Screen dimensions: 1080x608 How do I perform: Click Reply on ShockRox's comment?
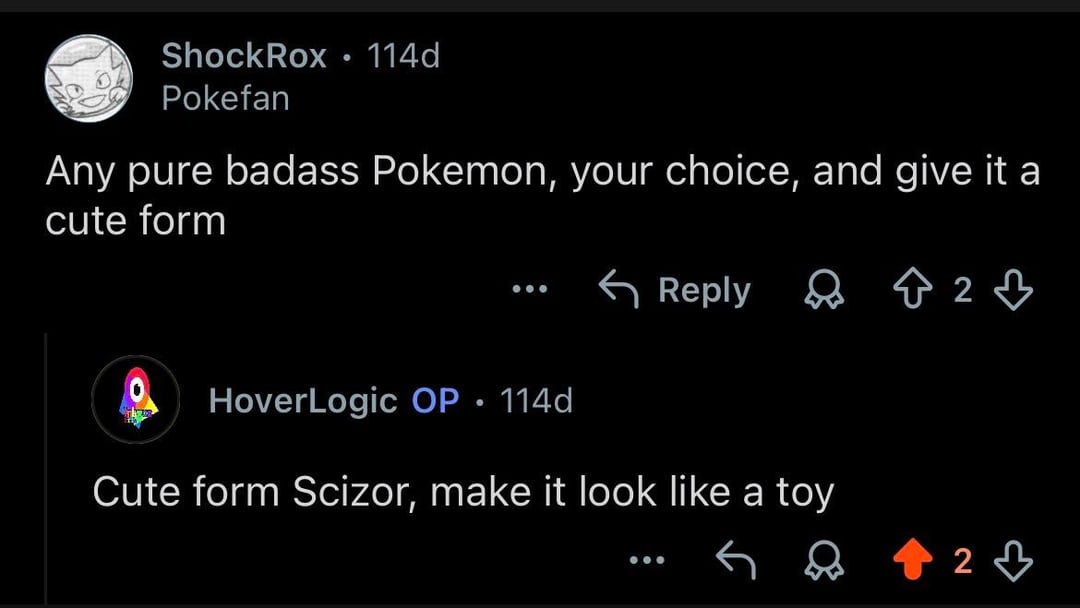click(674, 290)
